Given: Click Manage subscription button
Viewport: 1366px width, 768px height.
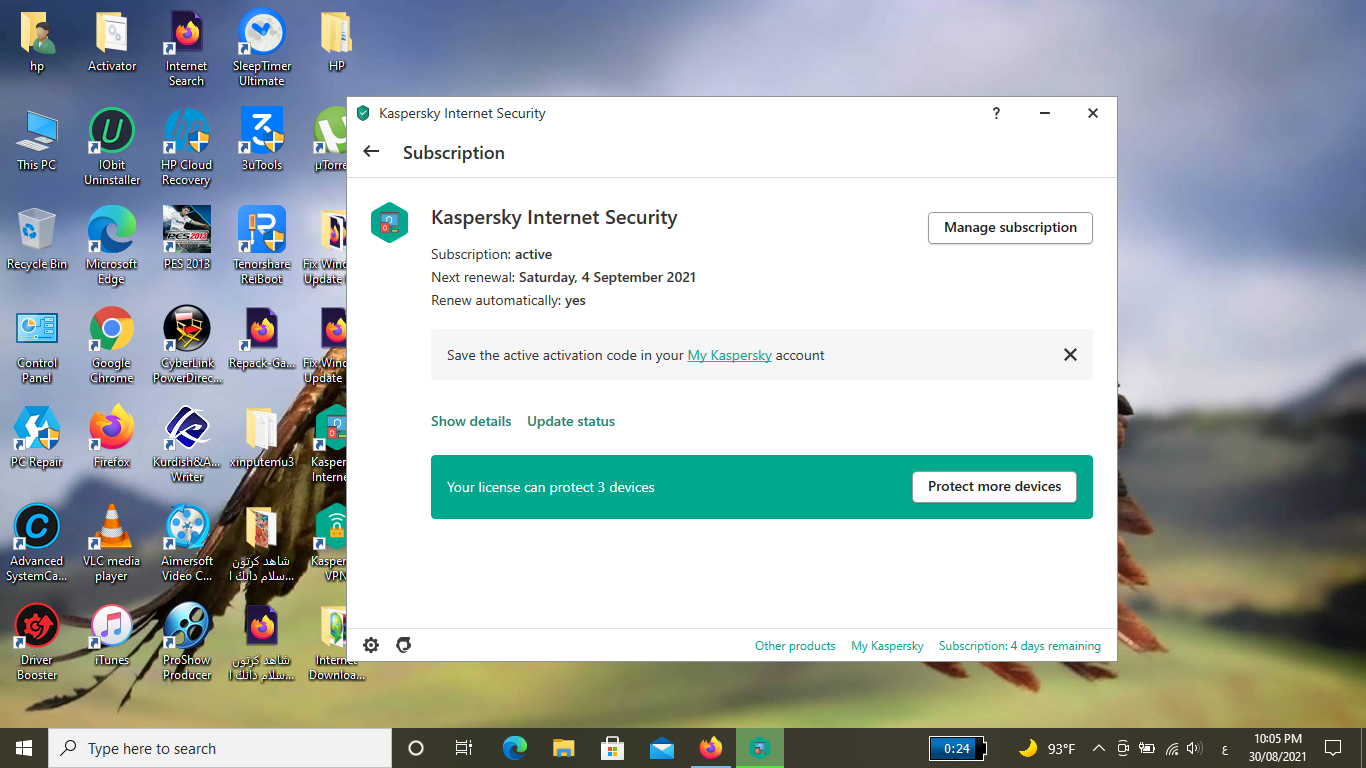Looking at the screenshot, I should click(1010, 227).
